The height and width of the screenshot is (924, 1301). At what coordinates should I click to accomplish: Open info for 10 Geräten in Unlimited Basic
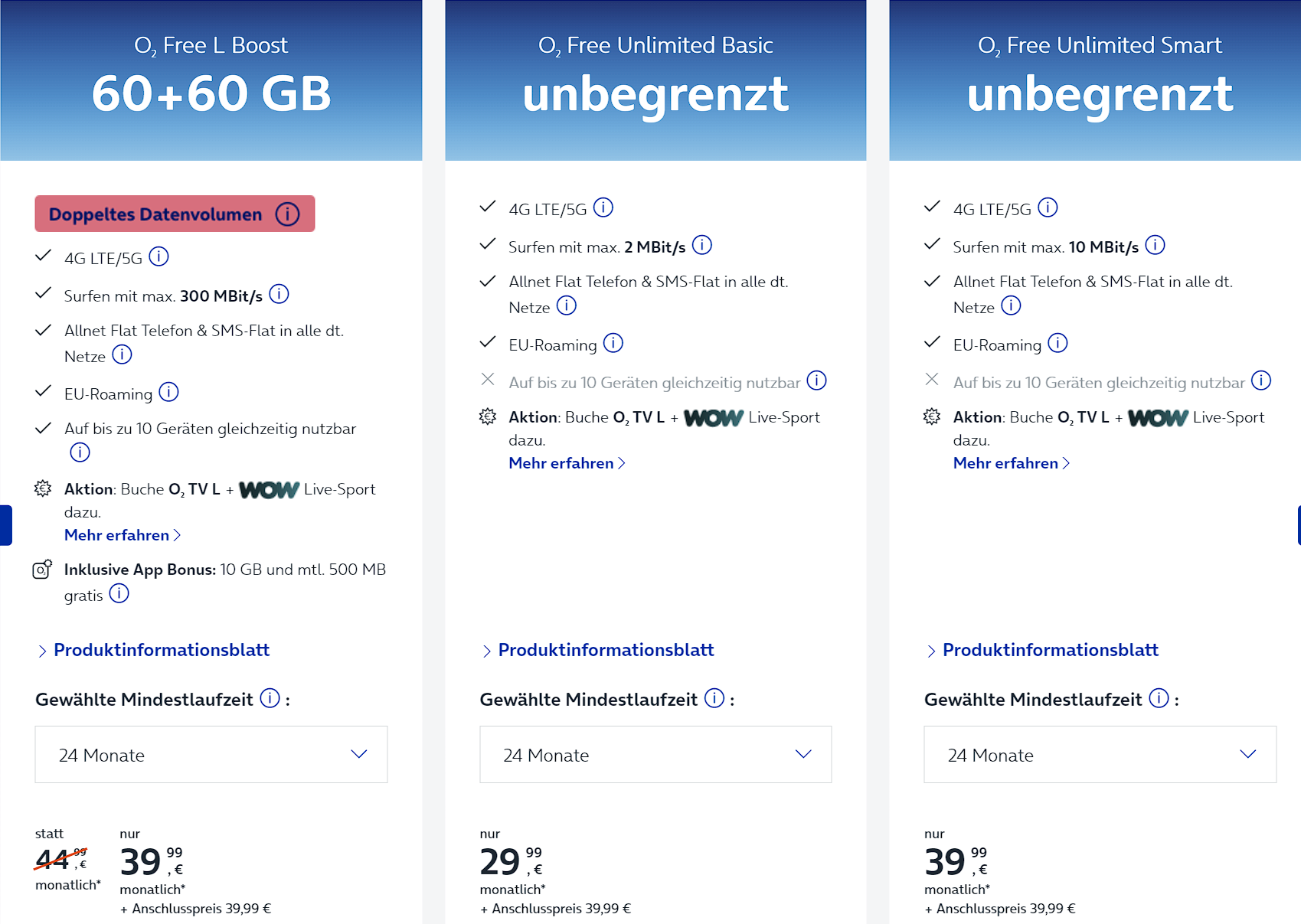(x=817, y=380)
